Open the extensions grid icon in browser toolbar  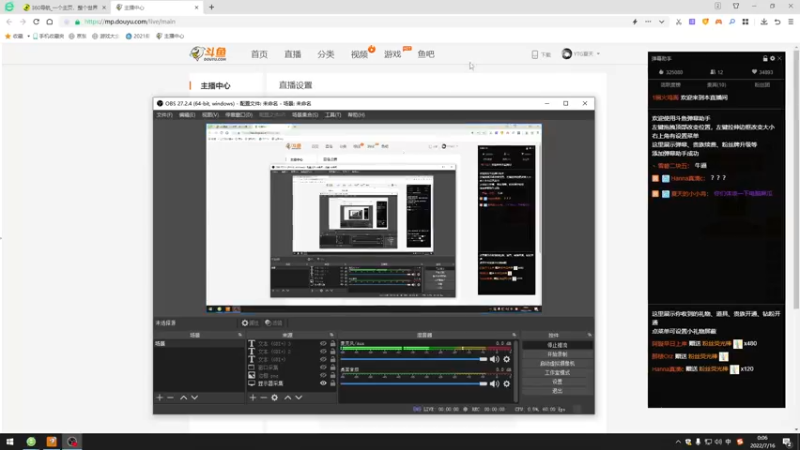click(x=745, y=22)
